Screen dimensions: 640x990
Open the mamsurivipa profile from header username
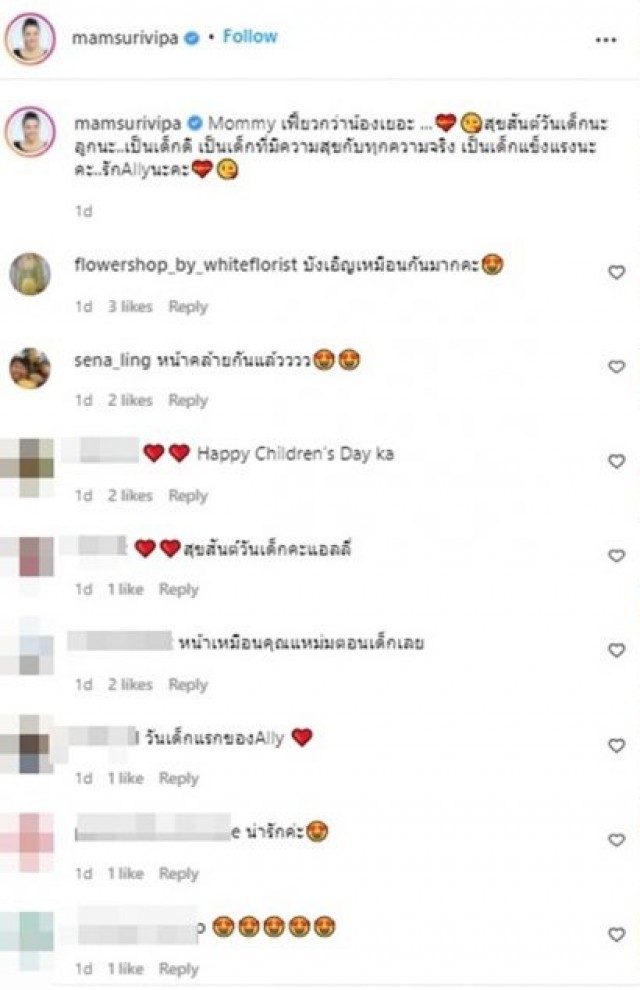(x=125, y=39)
